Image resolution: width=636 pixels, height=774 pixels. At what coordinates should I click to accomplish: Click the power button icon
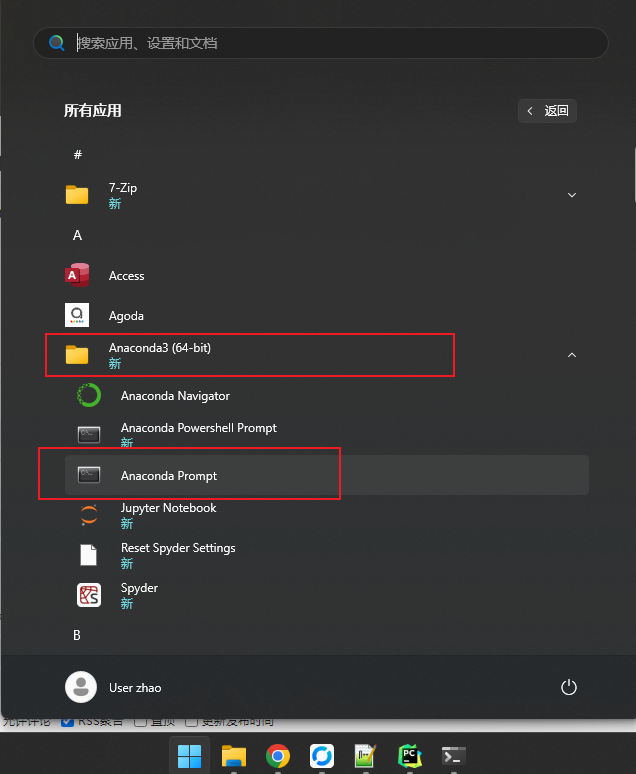coord(569,687)
